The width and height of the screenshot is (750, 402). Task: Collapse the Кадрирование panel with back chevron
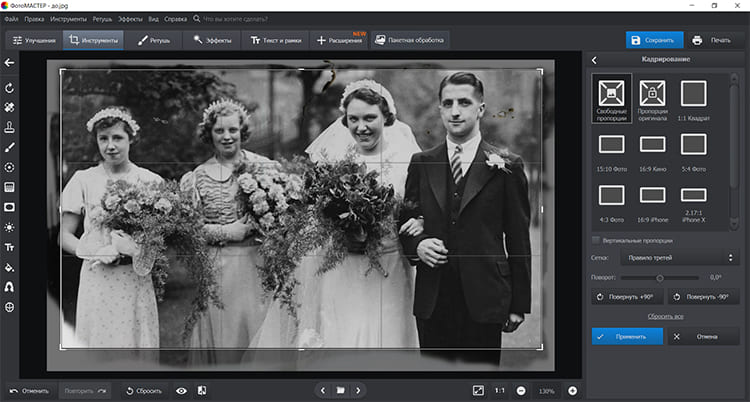pos(595,61)
